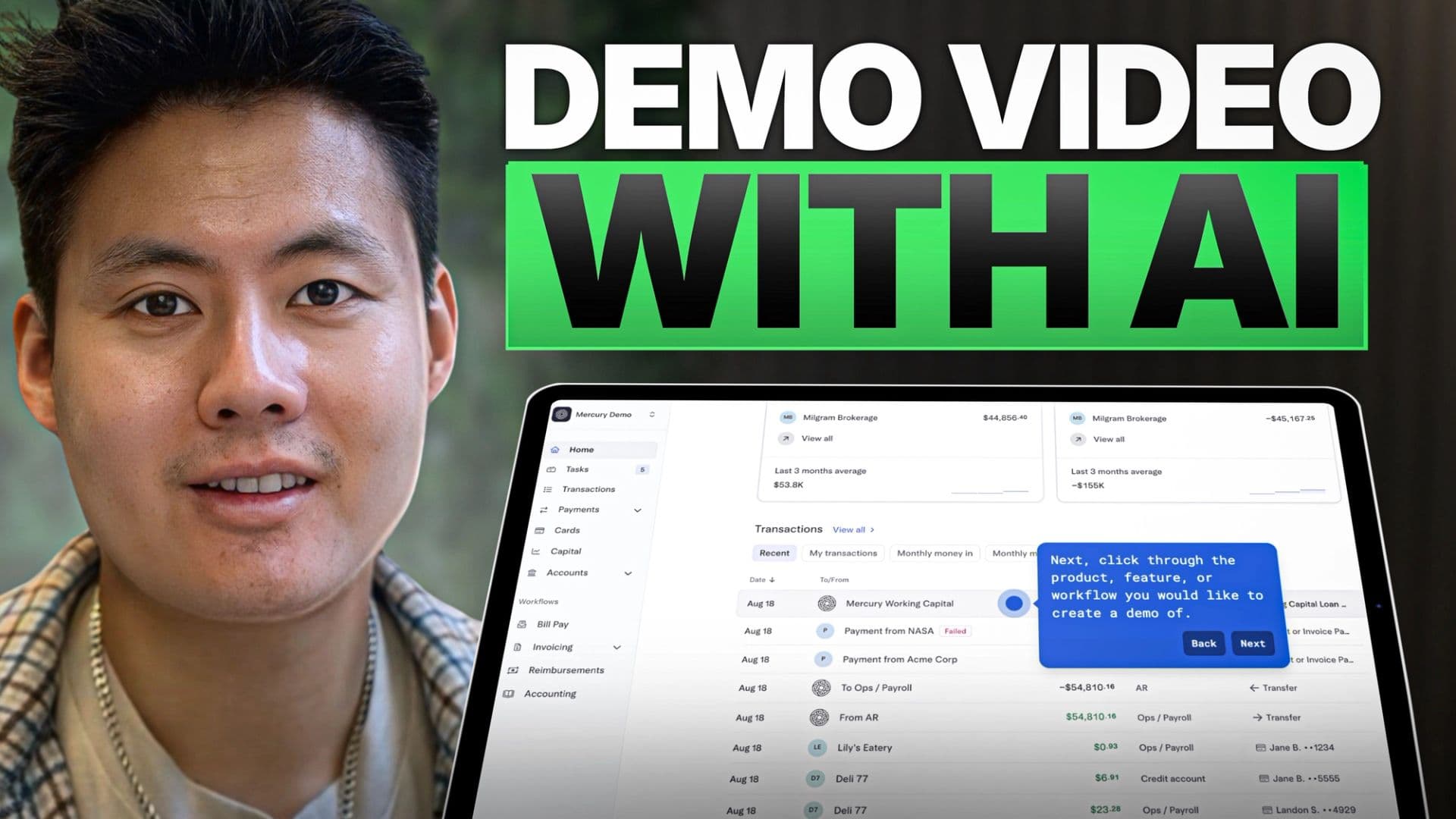Select the $54,810.16 green amount

(x=1090, y=717)
